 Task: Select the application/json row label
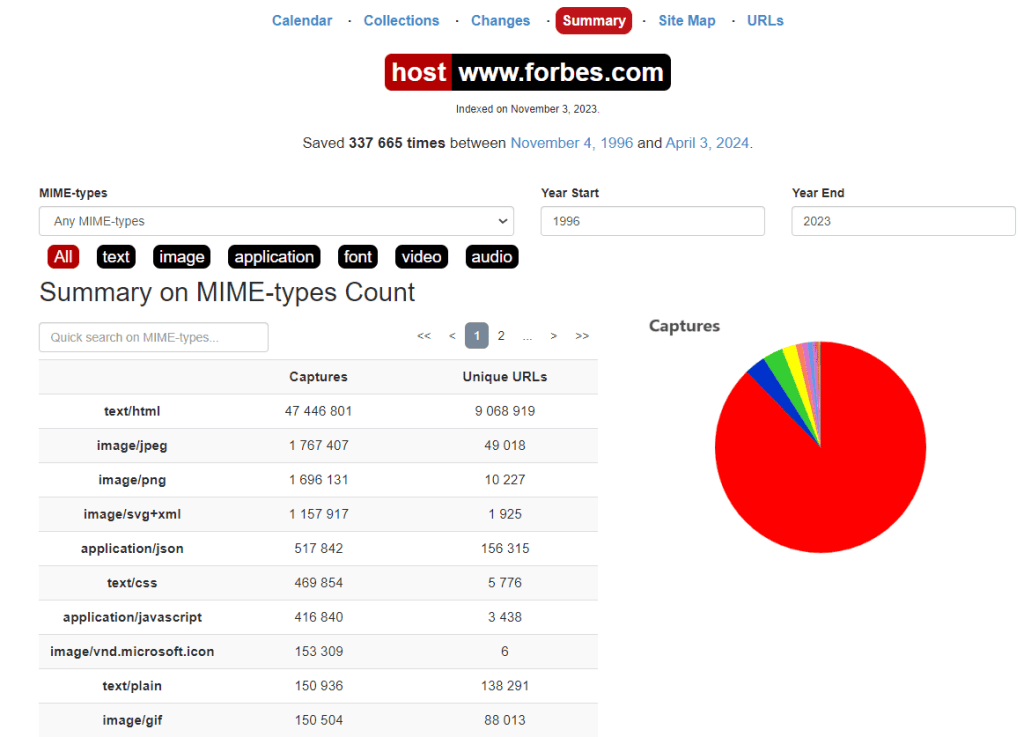click(132, 549)
